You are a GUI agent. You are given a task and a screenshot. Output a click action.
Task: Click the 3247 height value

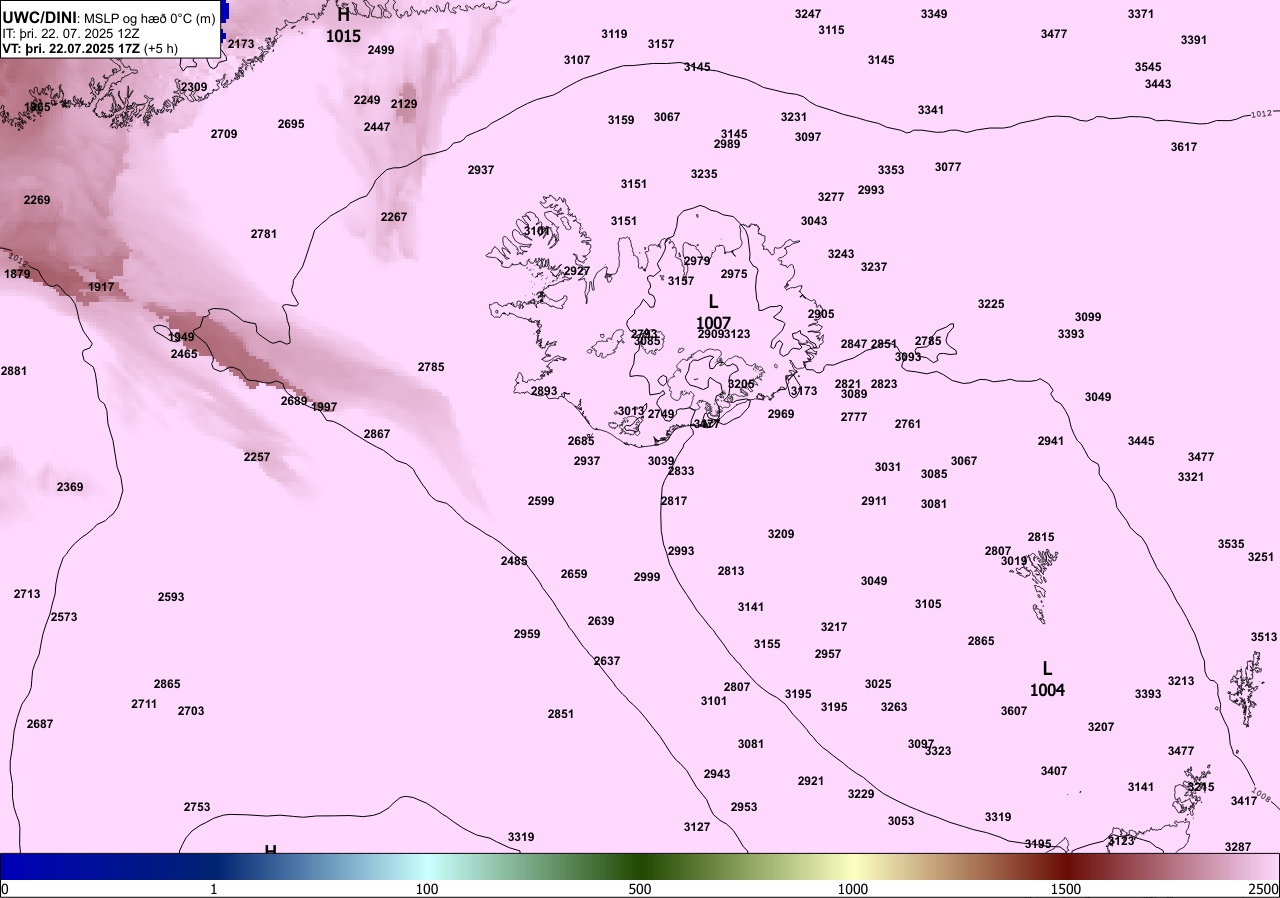pyautogui.click(x=808, y=14)
